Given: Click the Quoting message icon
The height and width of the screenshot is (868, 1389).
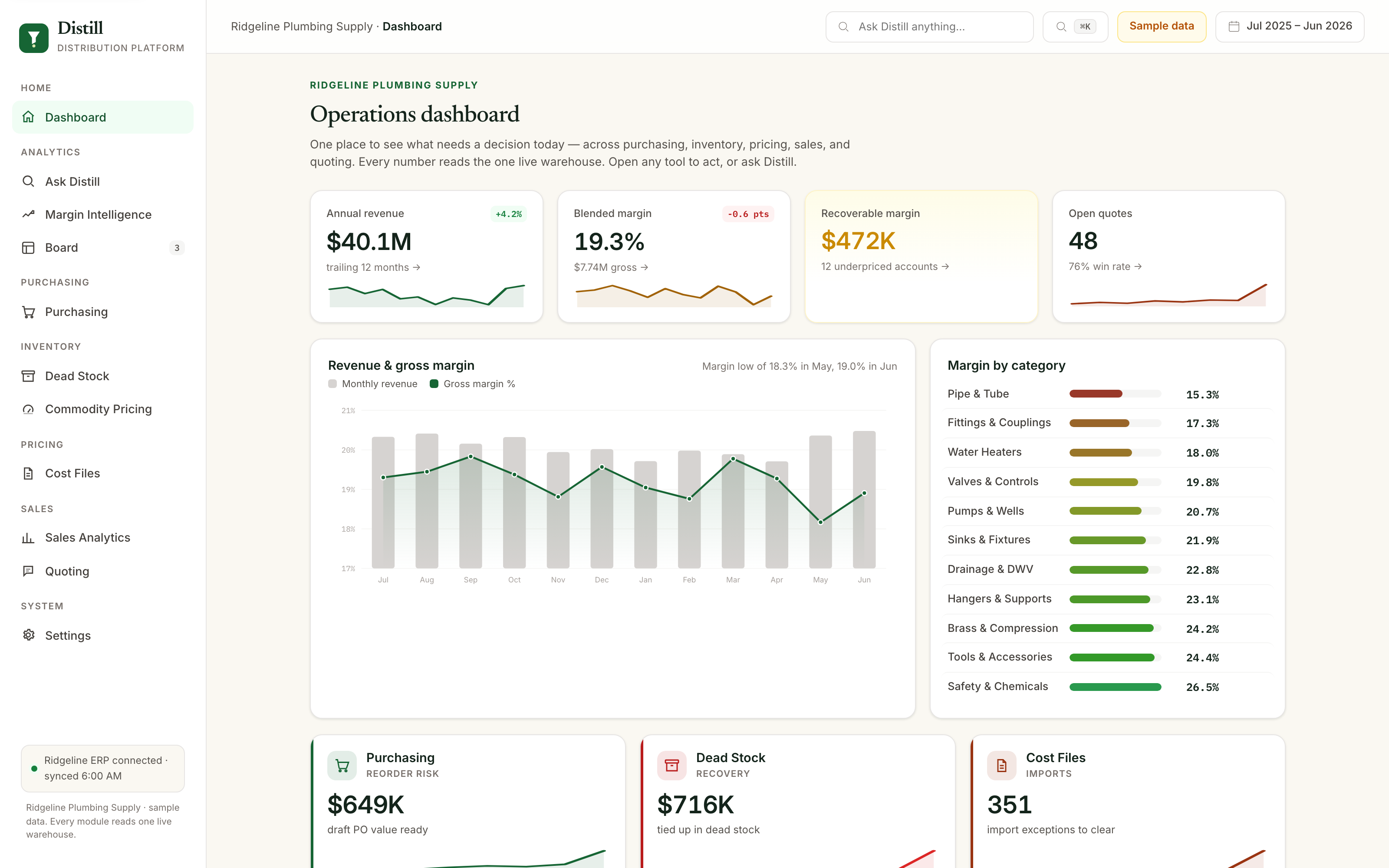Looking at the screenshot, I should (28, 571).
